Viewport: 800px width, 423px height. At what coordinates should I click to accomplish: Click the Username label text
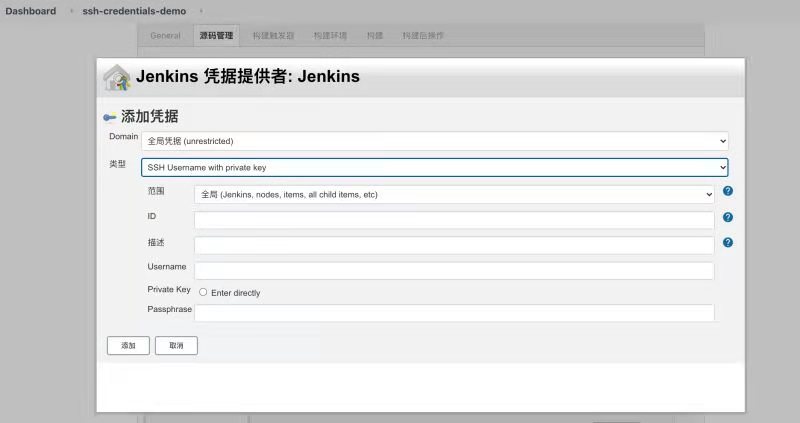[x=167, y=267]
